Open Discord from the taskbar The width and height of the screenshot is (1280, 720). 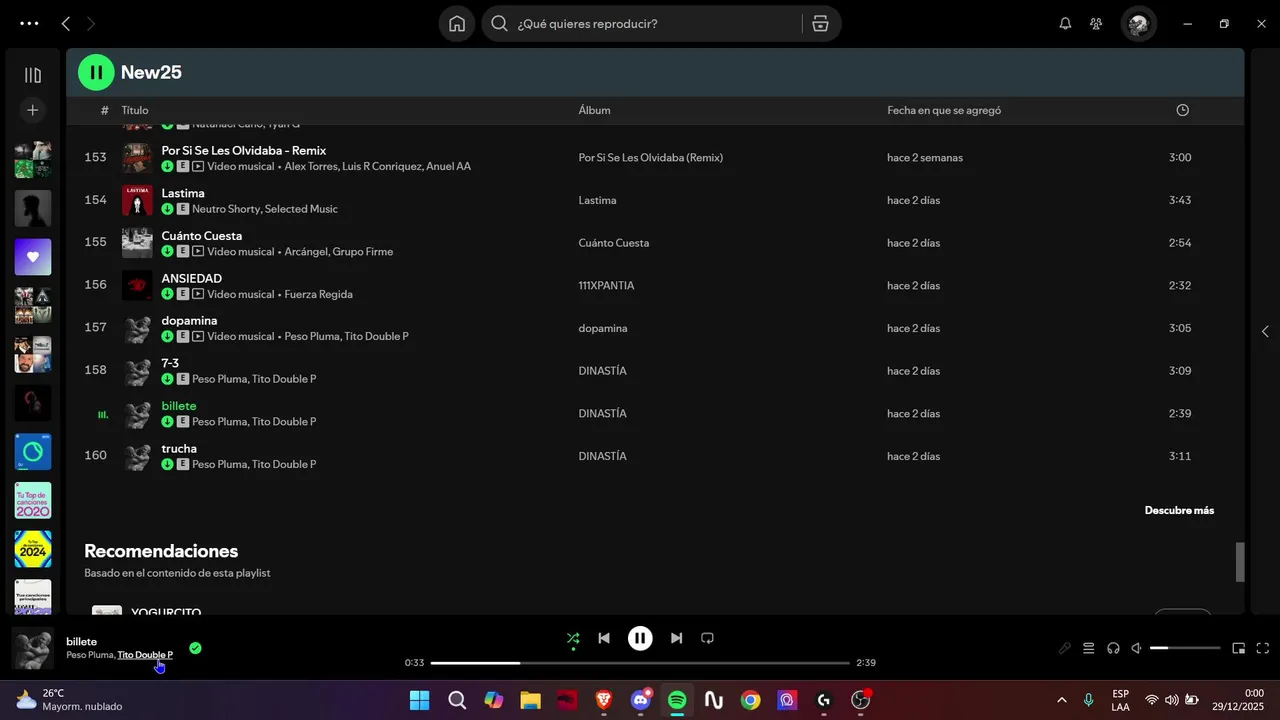[641, 700]
